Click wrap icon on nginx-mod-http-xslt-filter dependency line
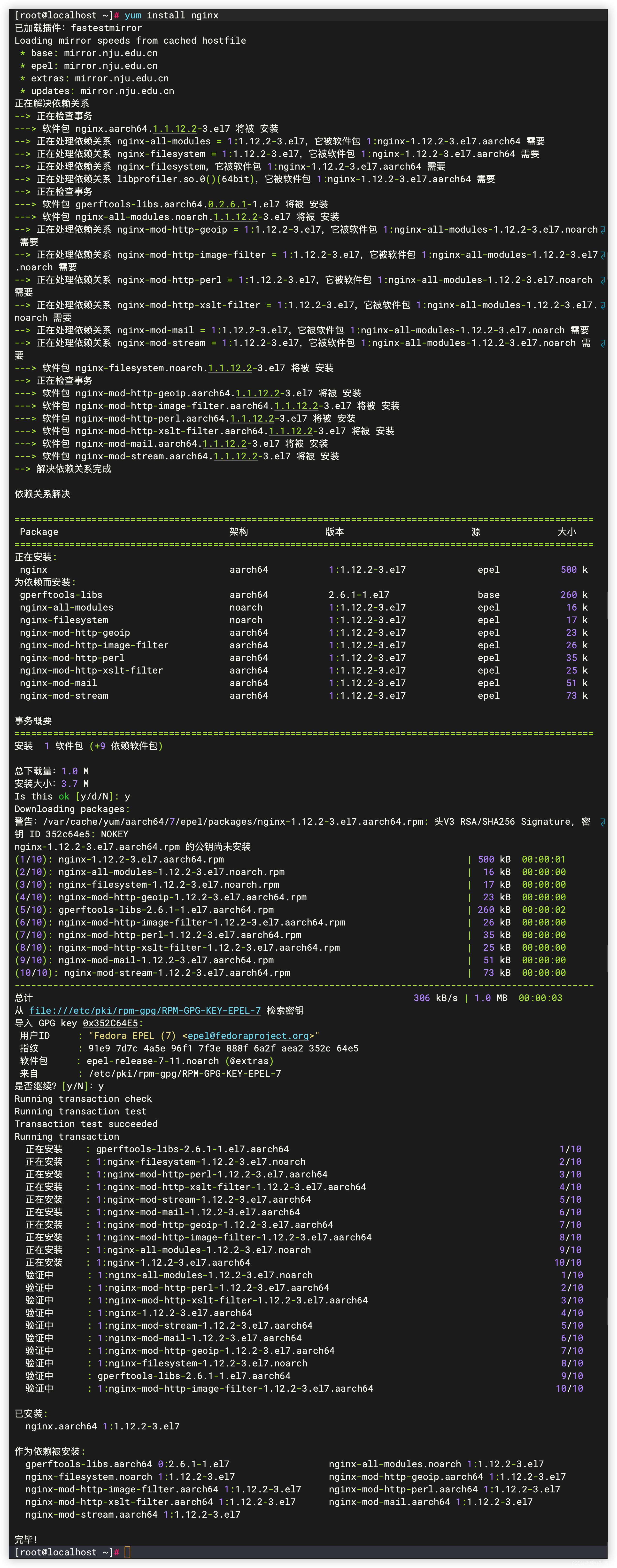The width and height of the screenshot is (617, 1568). click(602, 305)
